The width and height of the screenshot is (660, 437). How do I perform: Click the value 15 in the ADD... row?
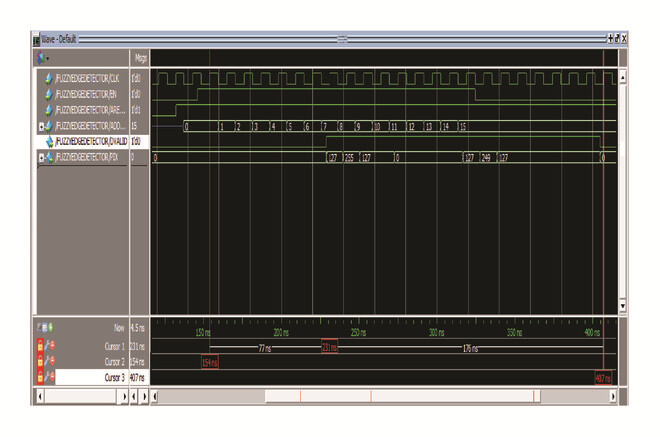[134, 126]
